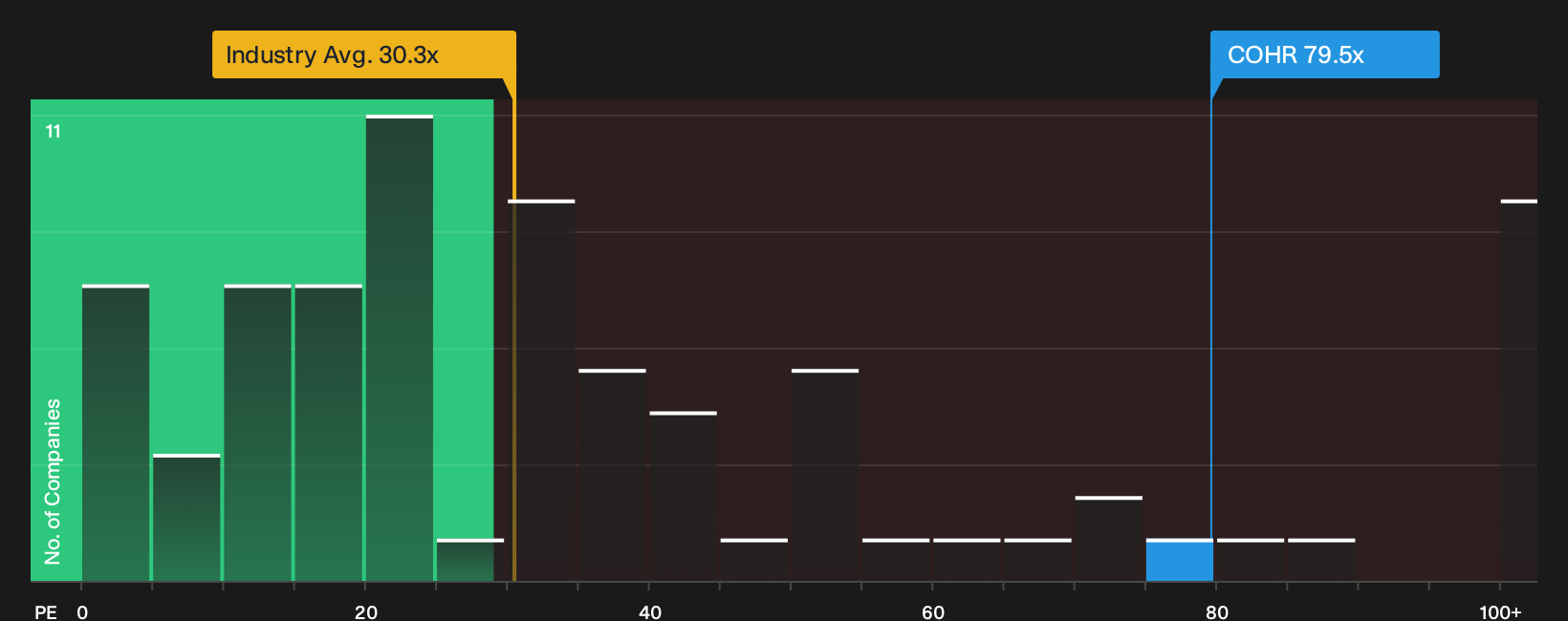Click the dark bar at PE 30-35
The height and width of the screenshot is (621, 1568).
(541, 391)
